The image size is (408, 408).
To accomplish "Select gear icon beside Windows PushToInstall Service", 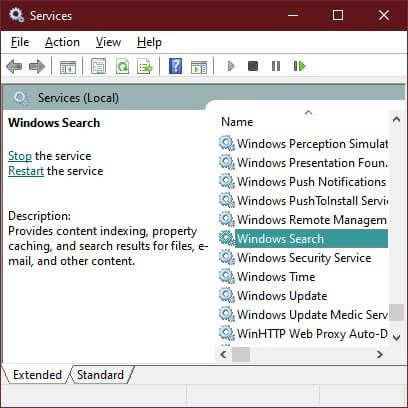I will (227, 201).
